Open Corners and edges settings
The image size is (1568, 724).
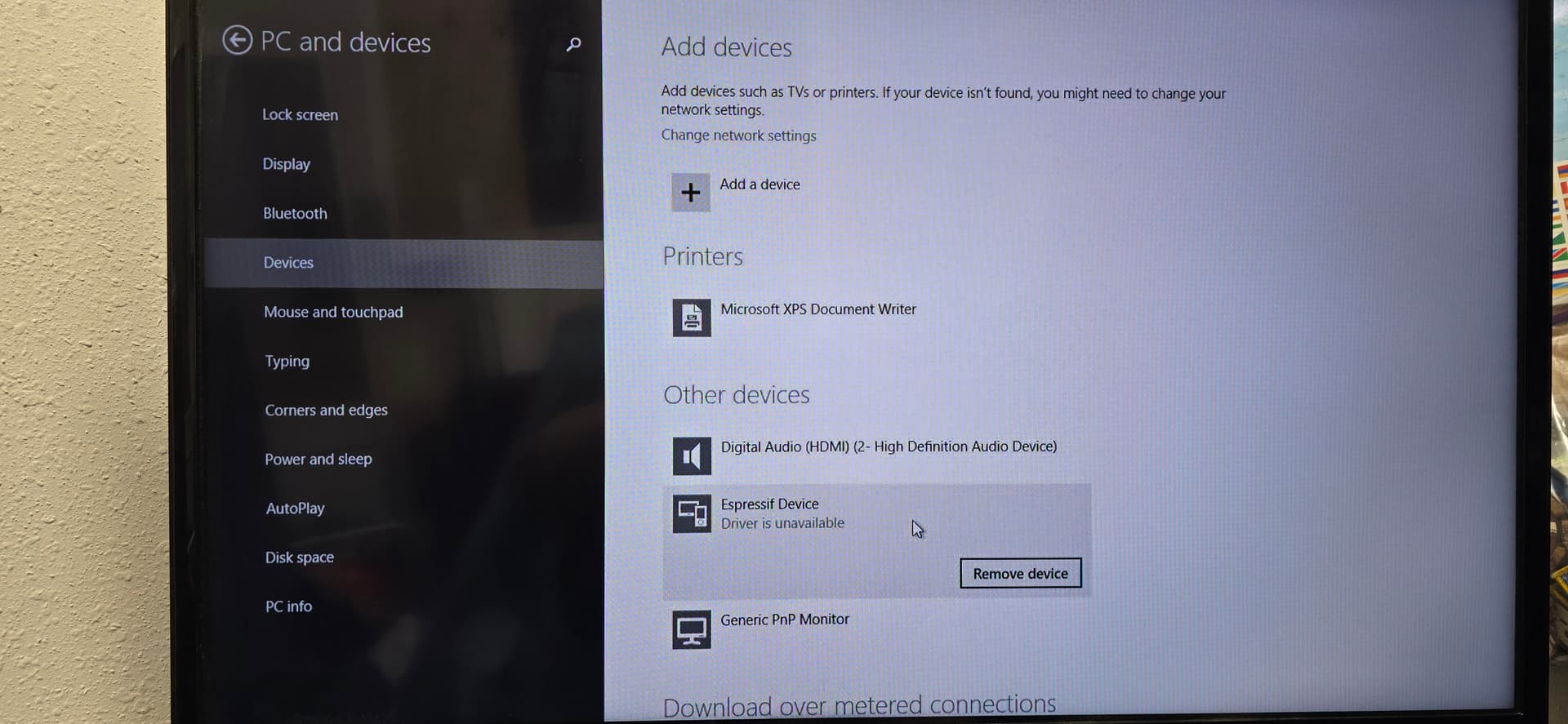(326, 410)
